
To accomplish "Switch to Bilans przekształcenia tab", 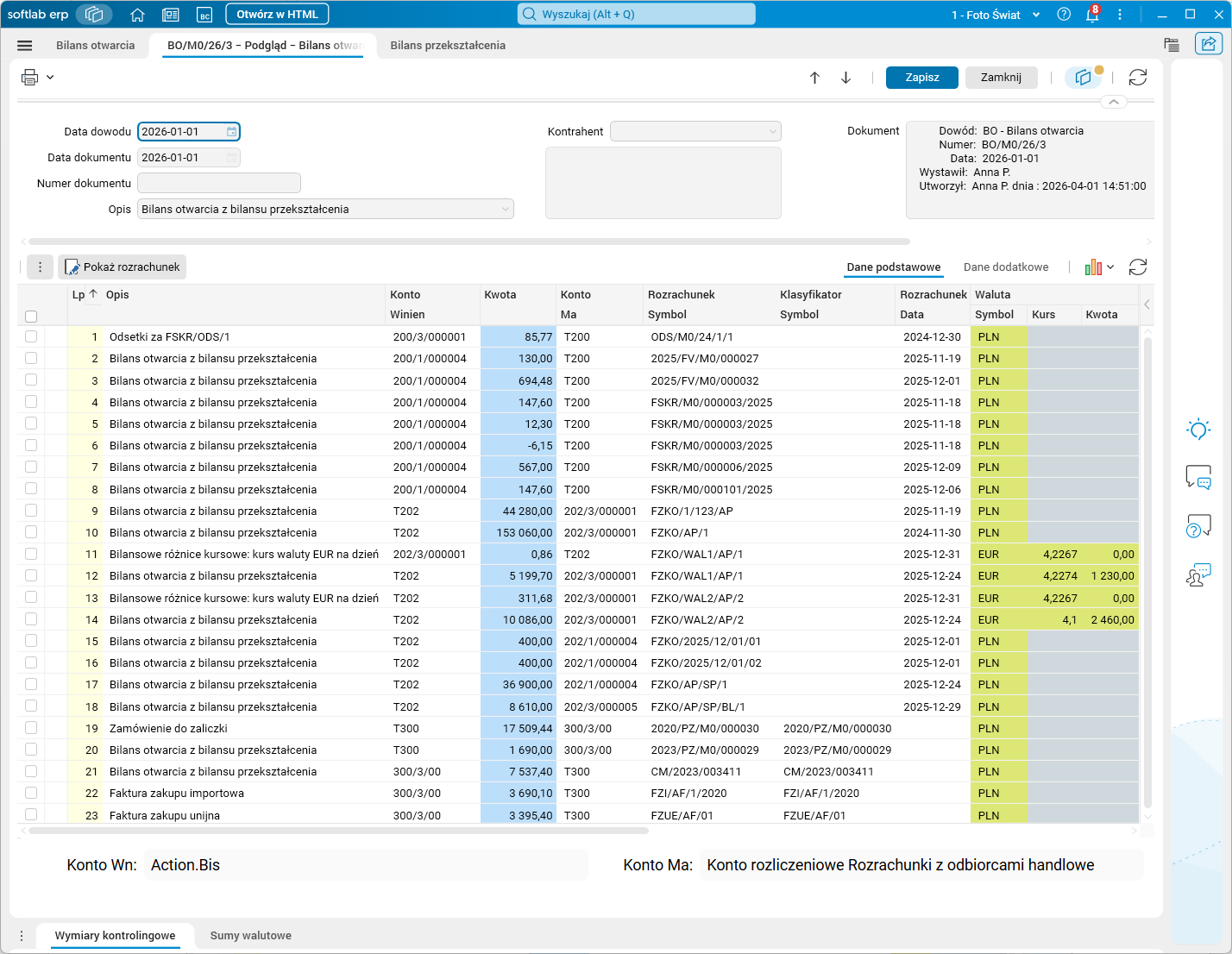I will tap(448, 46).
